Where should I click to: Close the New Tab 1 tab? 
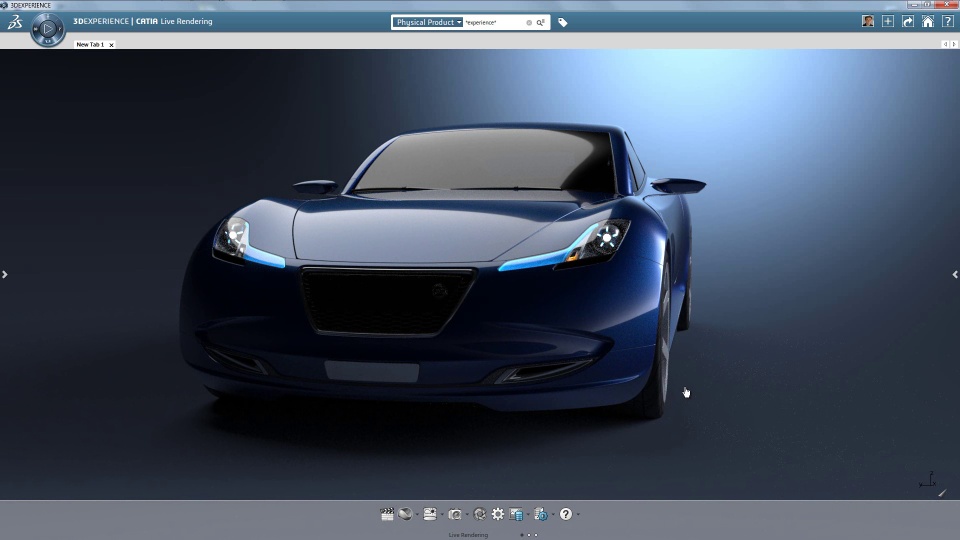111,45
